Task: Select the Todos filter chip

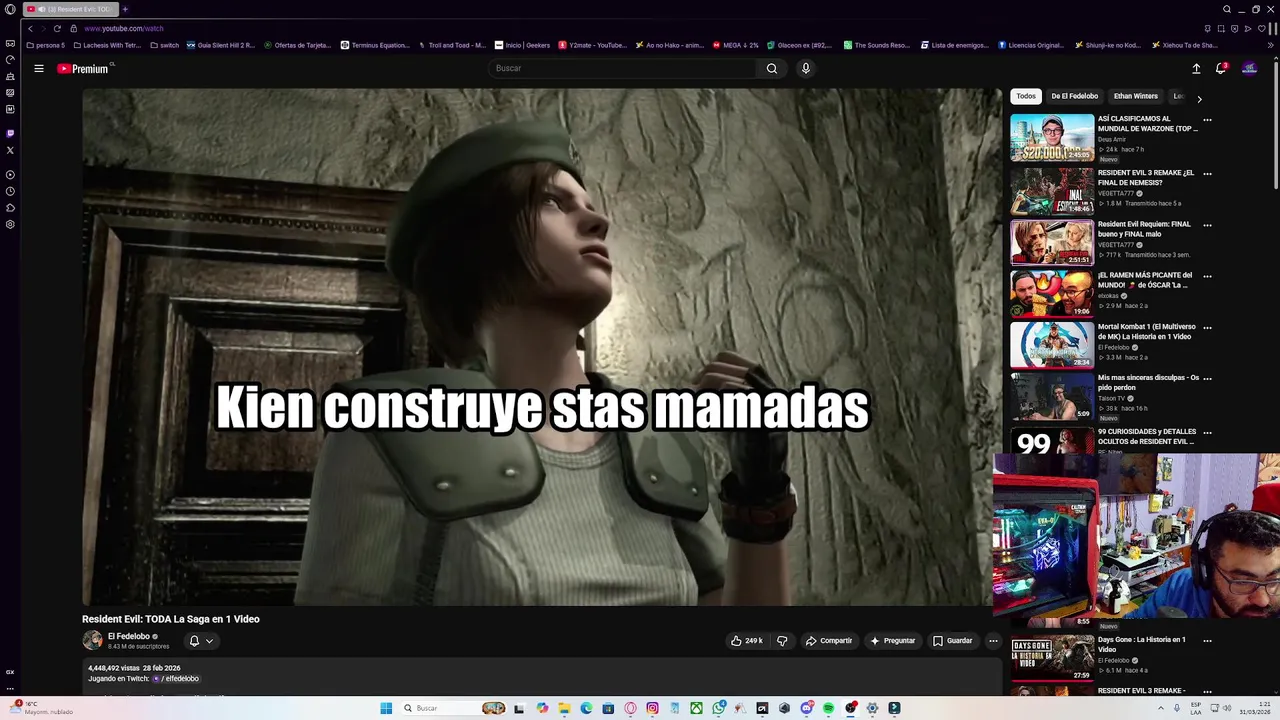Action: [1026, 96]
